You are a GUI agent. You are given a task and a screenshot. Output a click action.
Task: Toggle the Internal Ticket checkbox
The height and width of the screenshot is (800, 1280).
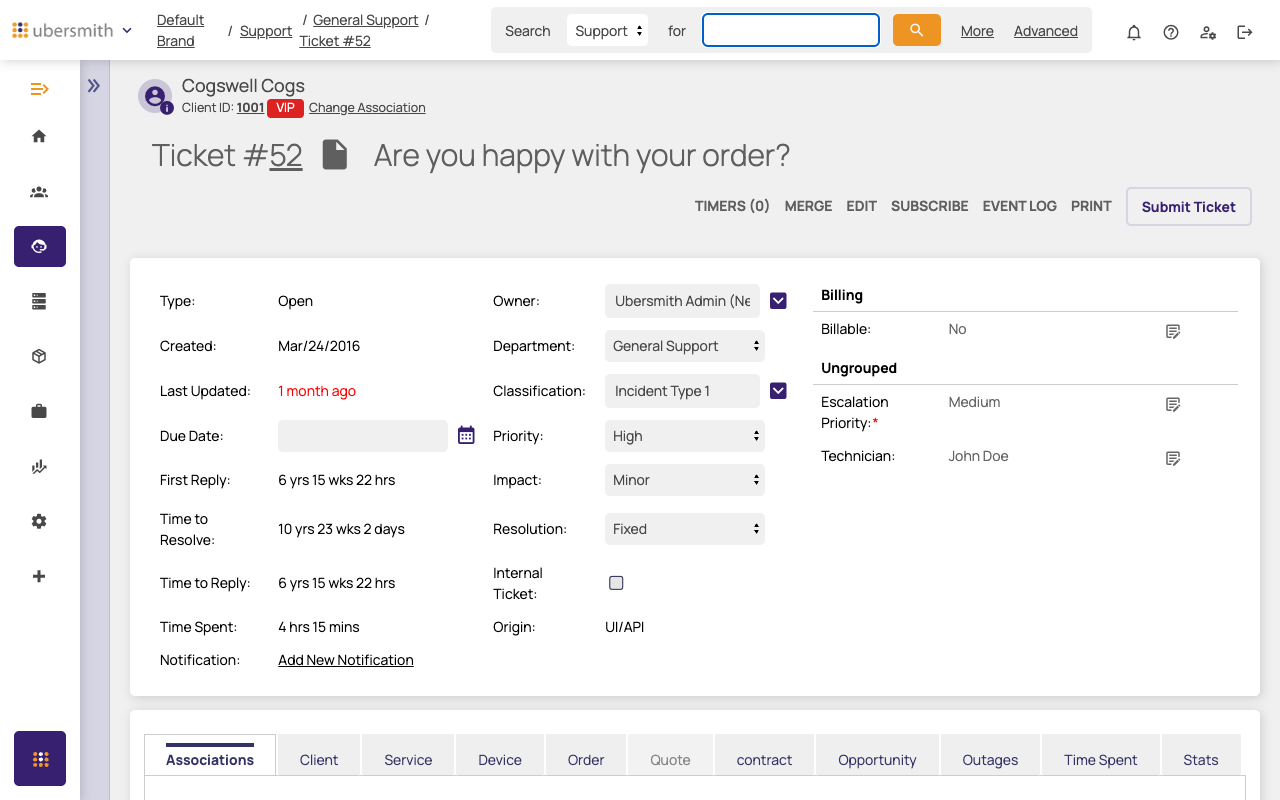(x=616, y=583)
